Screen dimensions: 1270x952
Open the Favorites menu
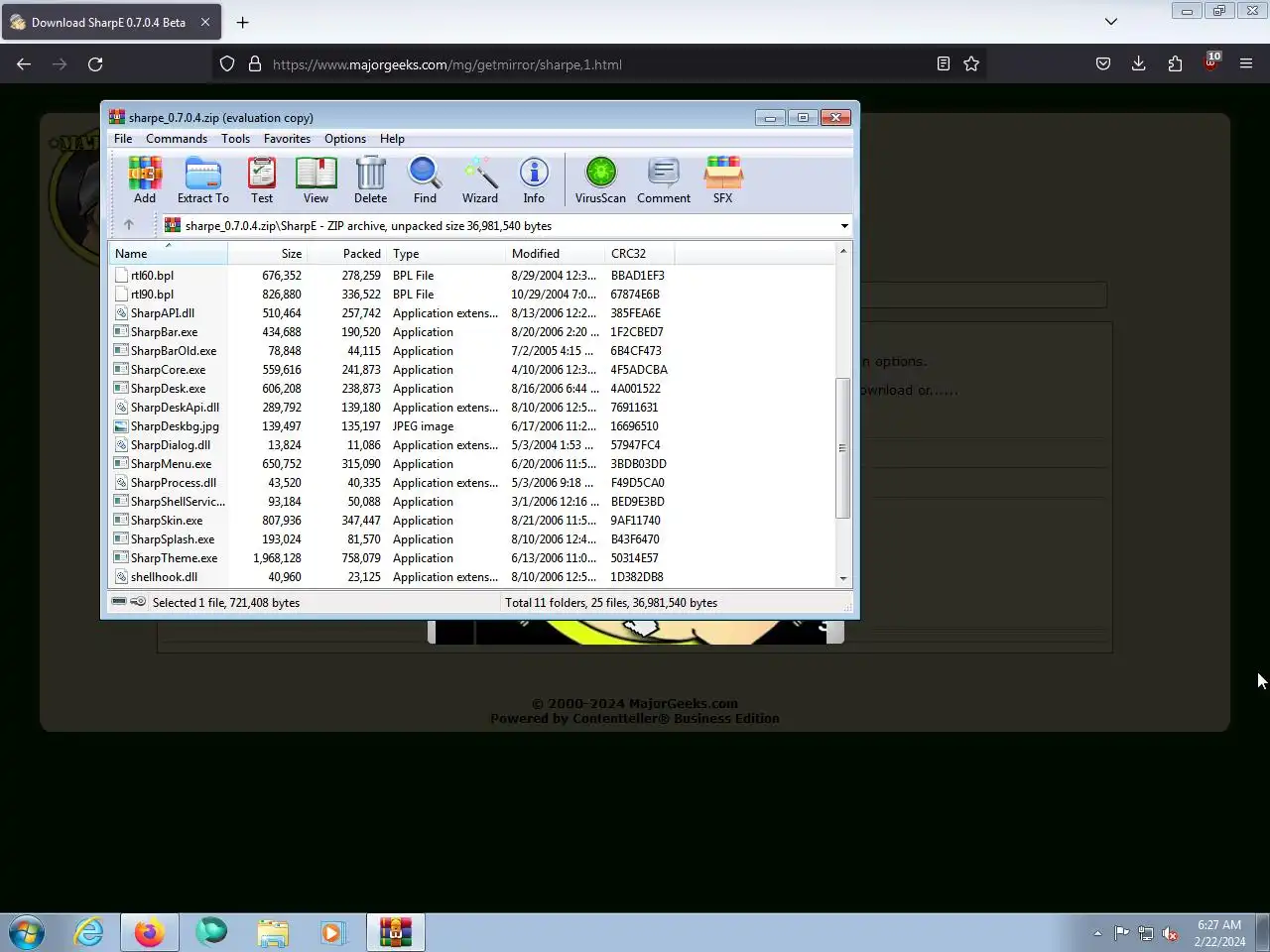click(x=287, y=139)
